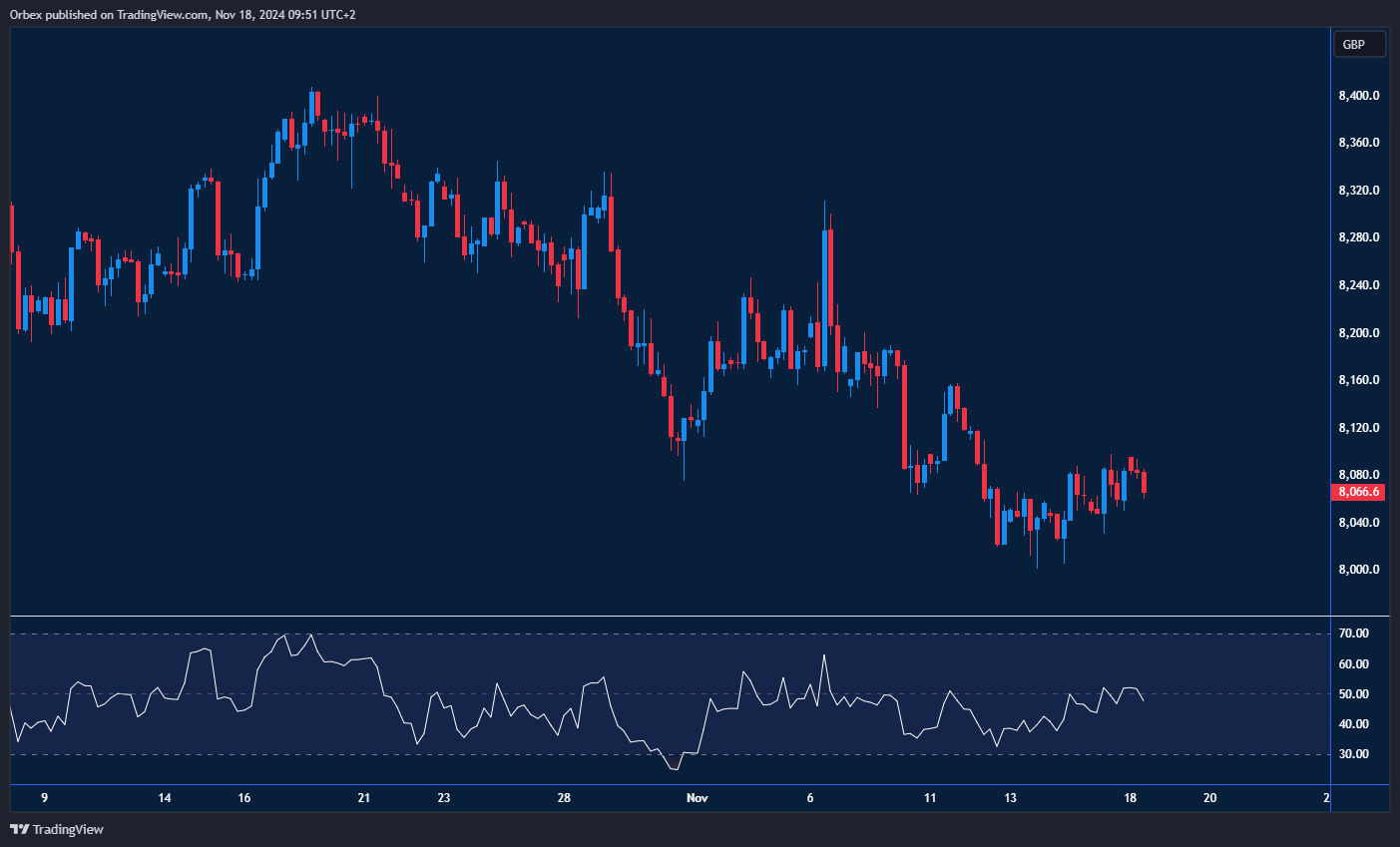Click the 8,120.0 price scale label
1400x847 pixels.
coord(1358,428)
